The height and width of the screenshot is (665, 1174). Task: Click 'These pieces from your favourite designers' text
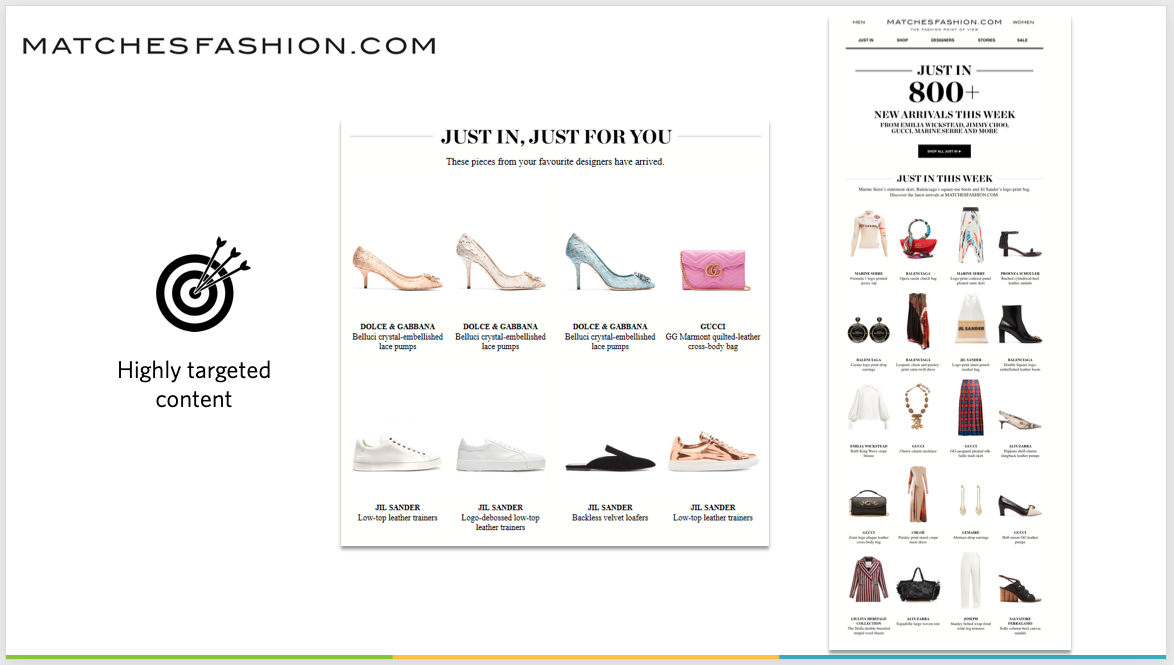tap(555, 162)
